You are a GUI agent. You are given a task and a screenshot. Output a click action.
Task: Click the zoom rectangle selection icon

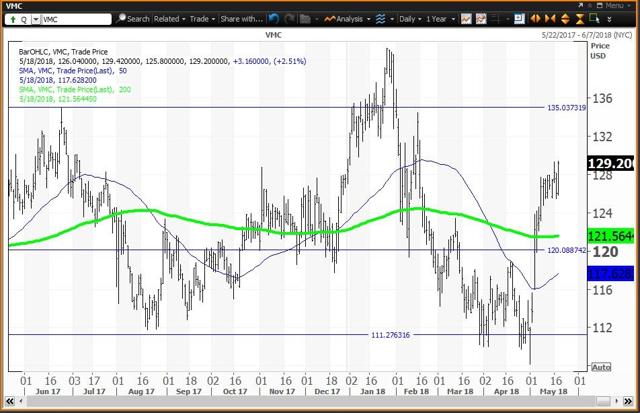click(594, 19)
